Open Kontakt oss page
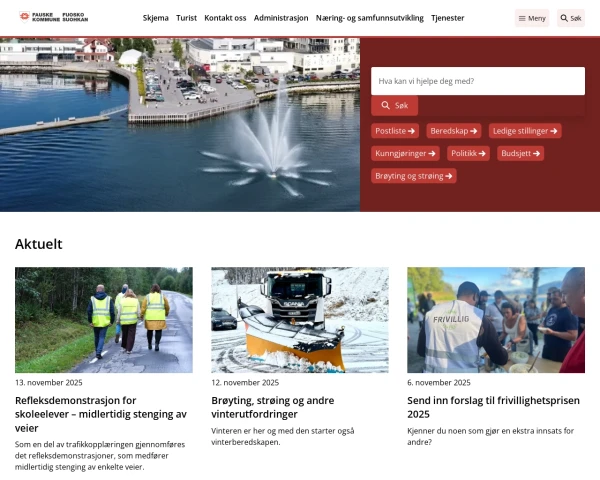This screenshot has width=600, height=480. (x=225, y=18)
